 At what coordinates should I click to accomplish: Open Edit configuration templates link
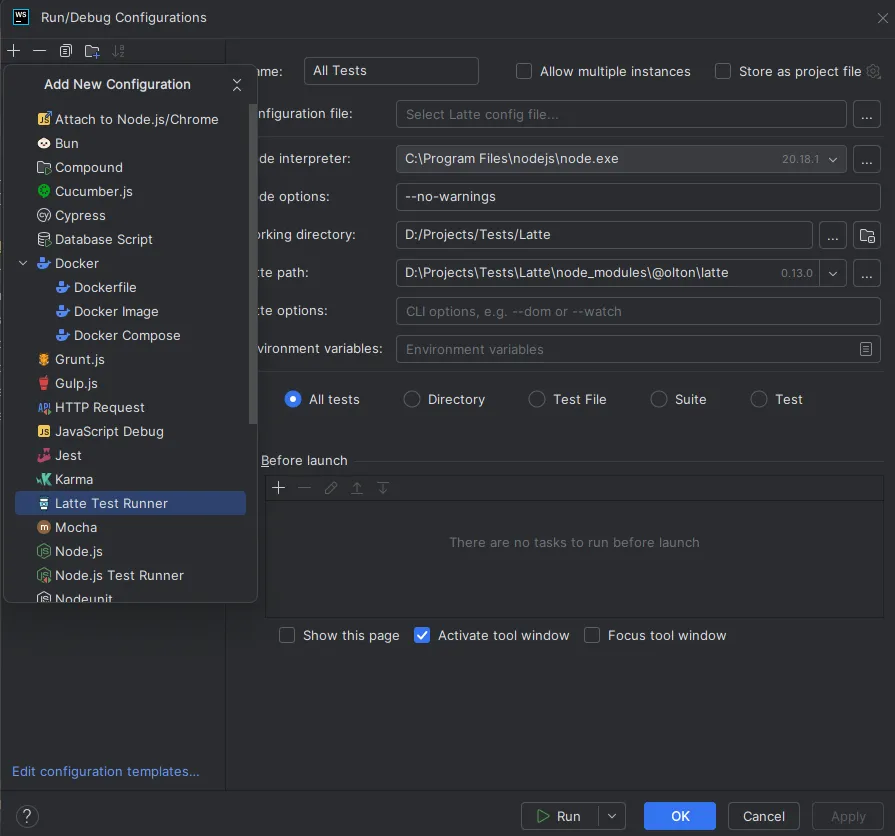click(x=106, y=771)
